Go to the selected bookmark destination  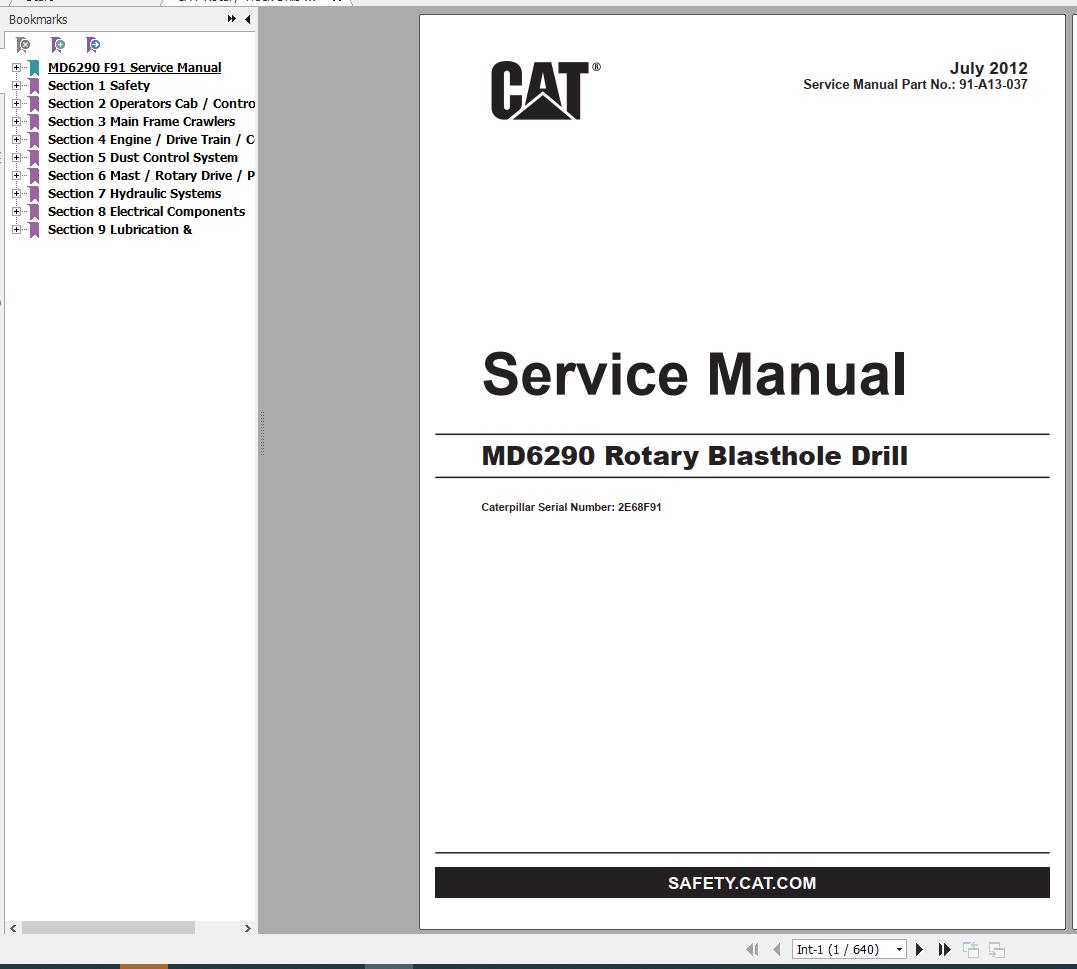pos(92,45)
